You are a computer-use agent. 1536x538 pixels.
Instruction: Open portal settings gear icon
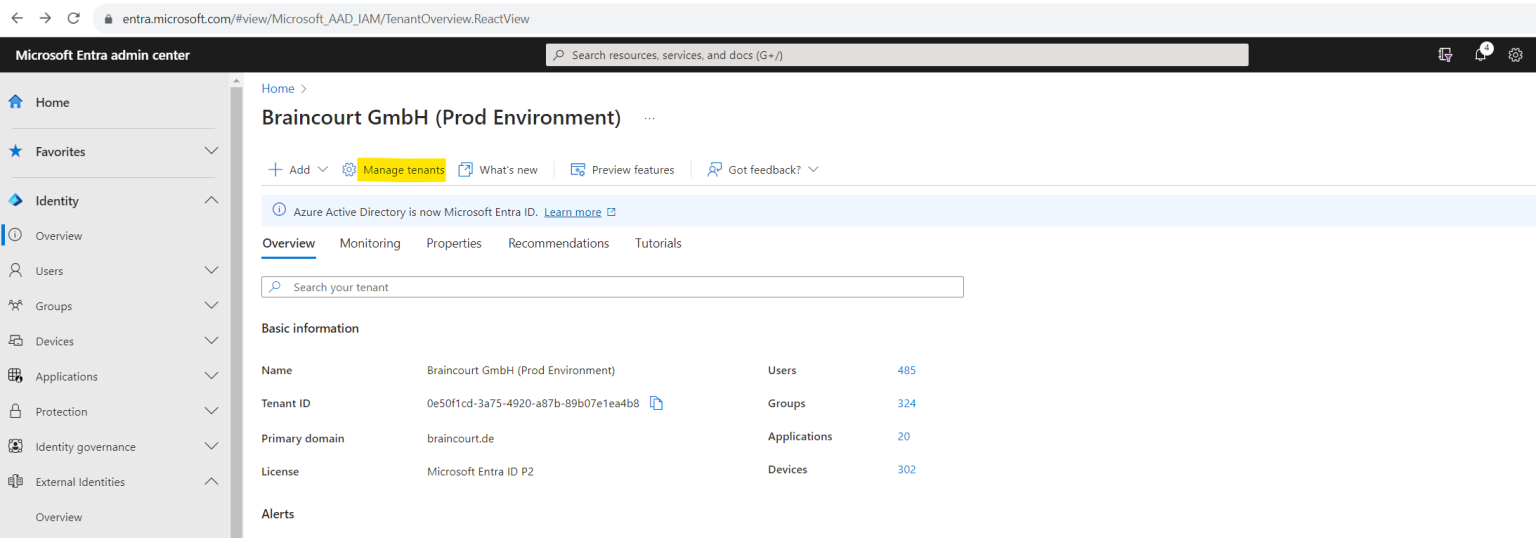(x=1515, y=55)
